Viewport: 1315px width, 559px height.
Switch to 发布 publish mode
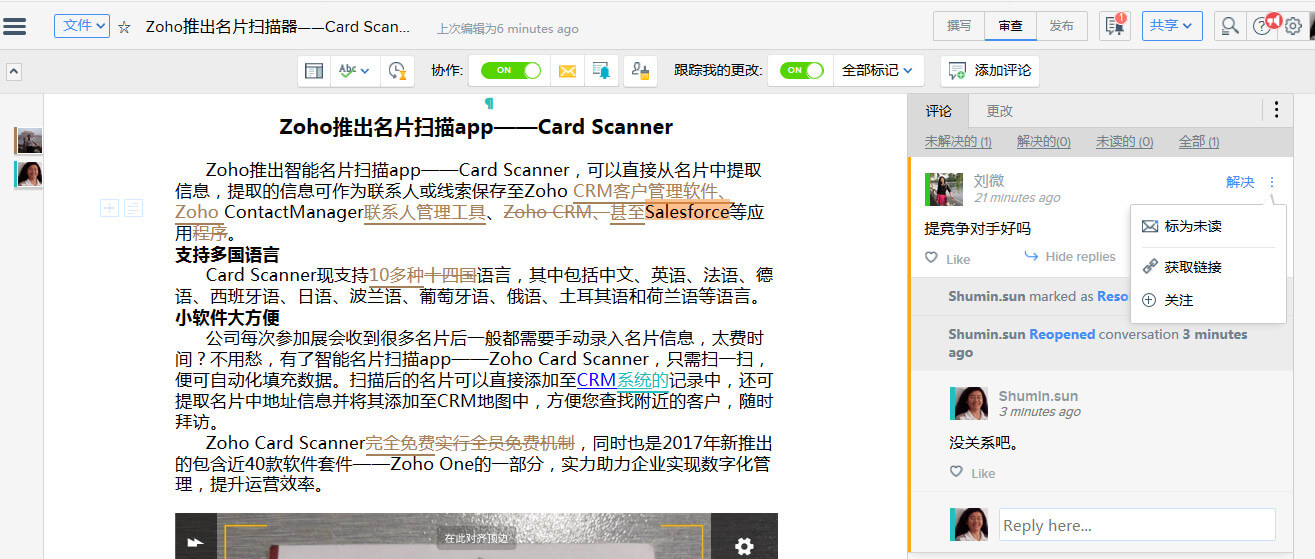pos(1061,26)
